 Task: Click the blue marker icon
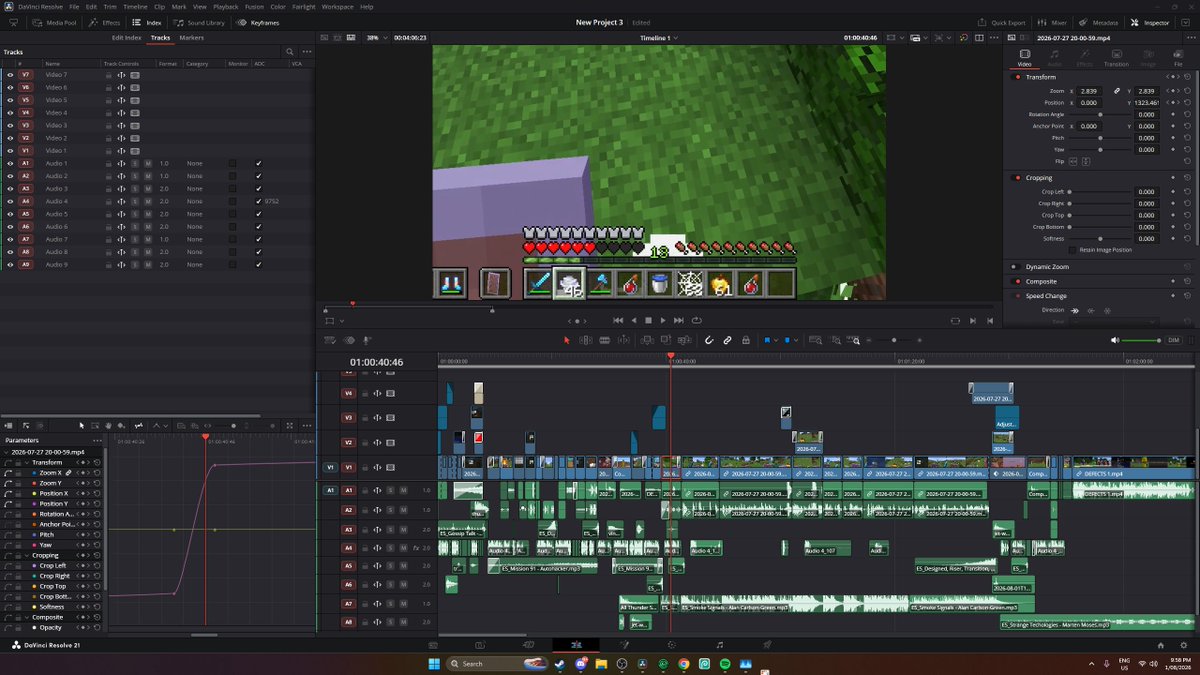tap(788, 340)
